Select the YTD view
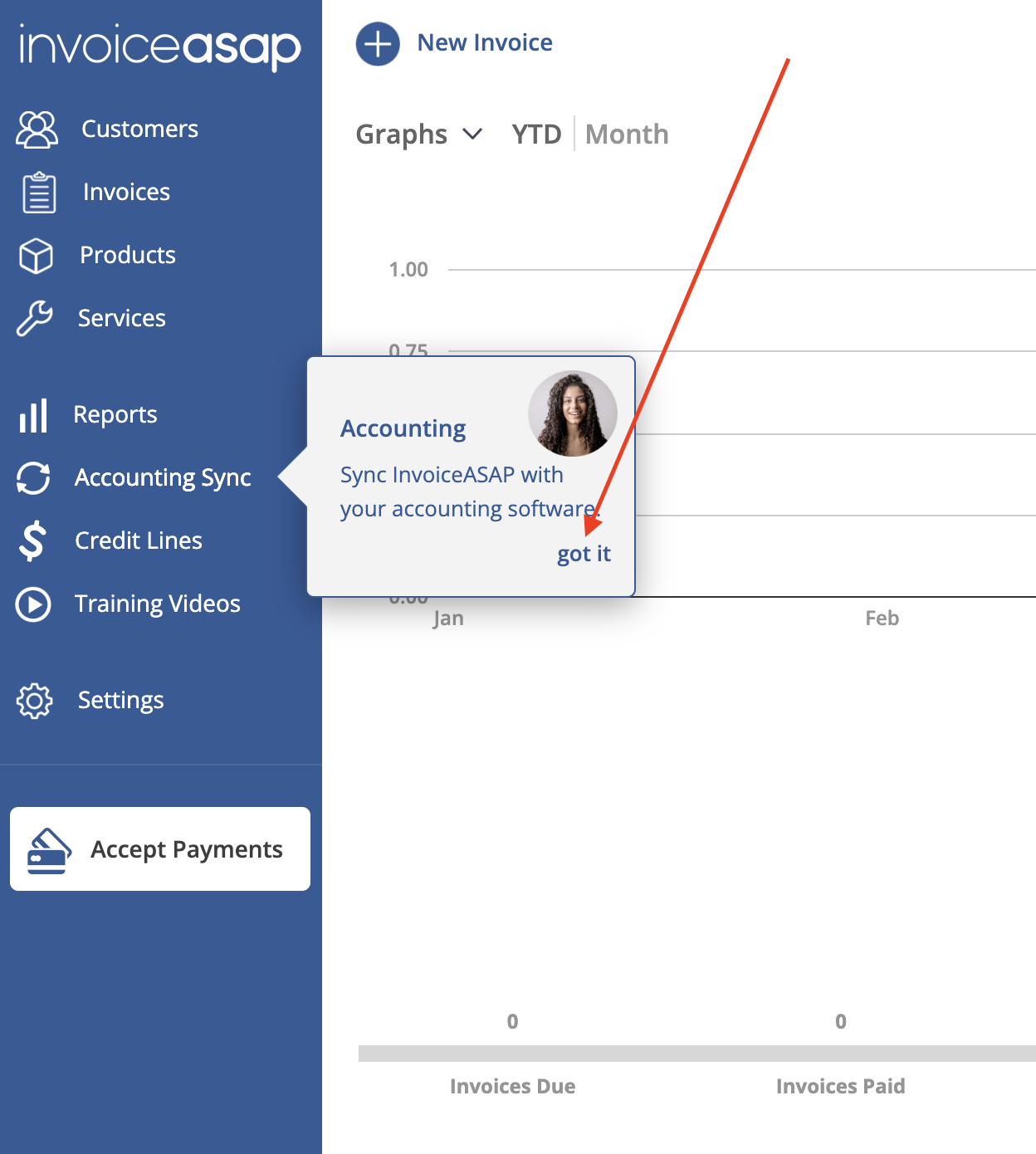 (x=536, y=134)
